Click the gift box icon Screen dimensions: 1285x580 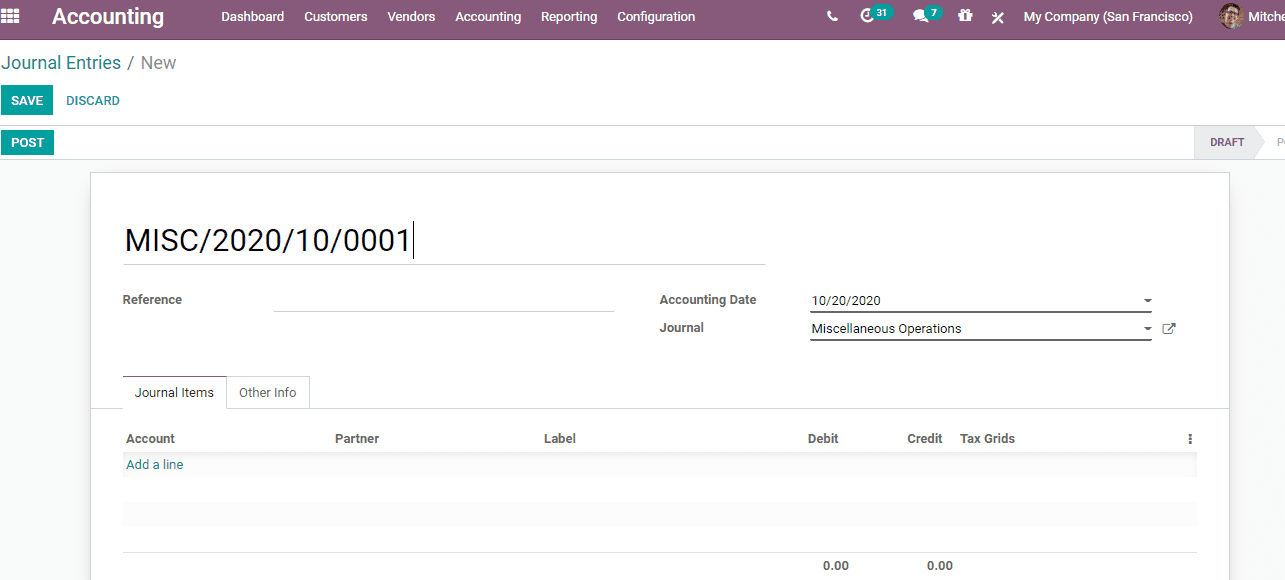click(964, 16)
